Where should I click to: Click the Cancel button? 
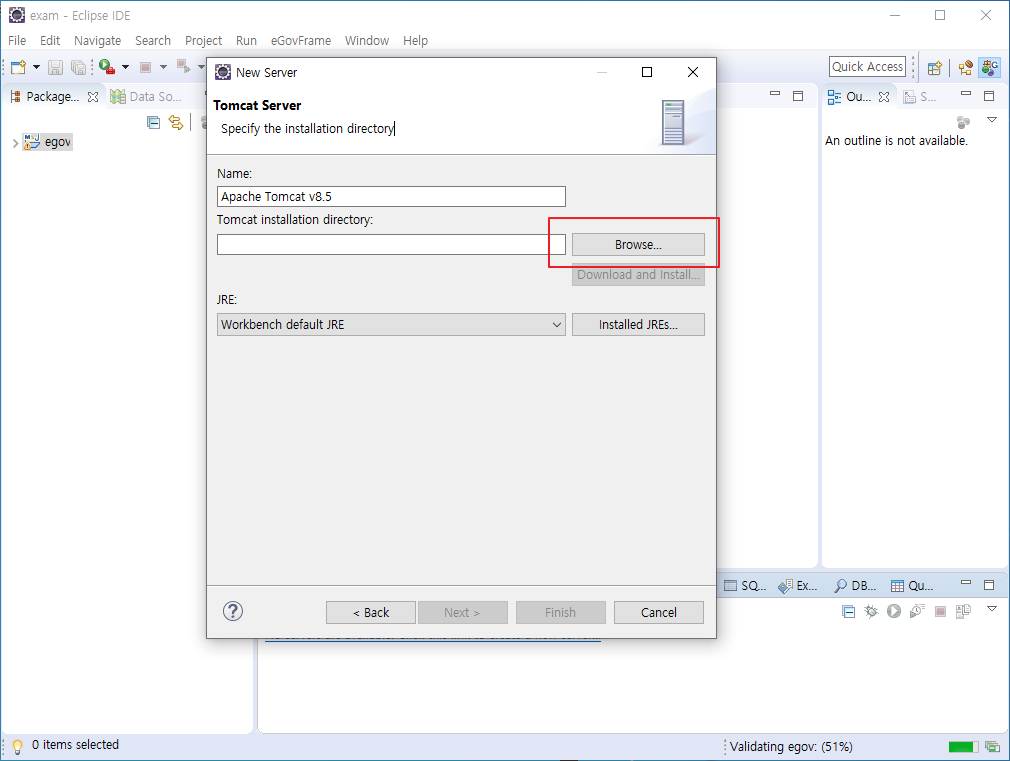click(658, 612)
